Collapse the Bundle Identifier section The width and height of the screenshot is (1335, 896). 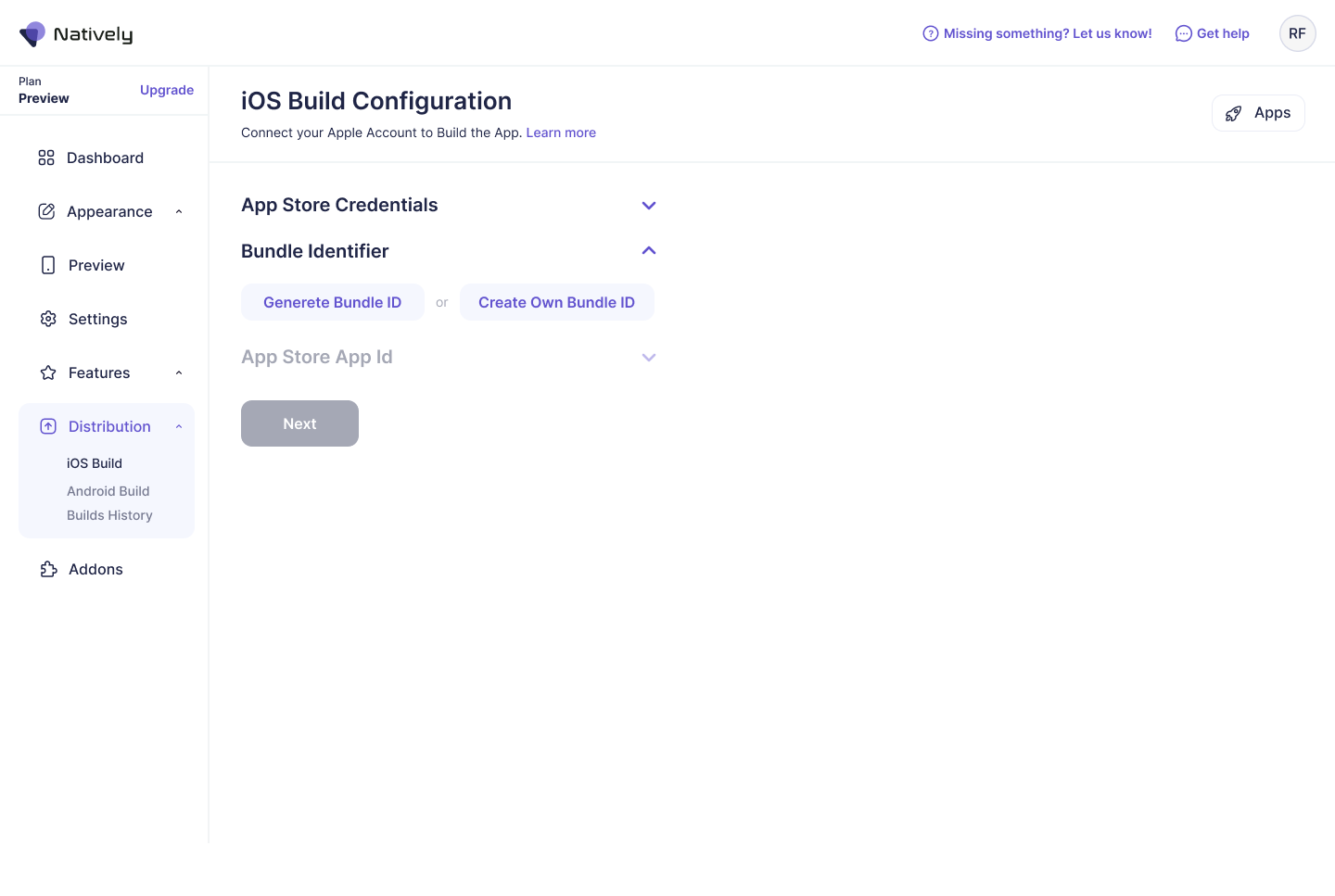[x=649, y=251]
